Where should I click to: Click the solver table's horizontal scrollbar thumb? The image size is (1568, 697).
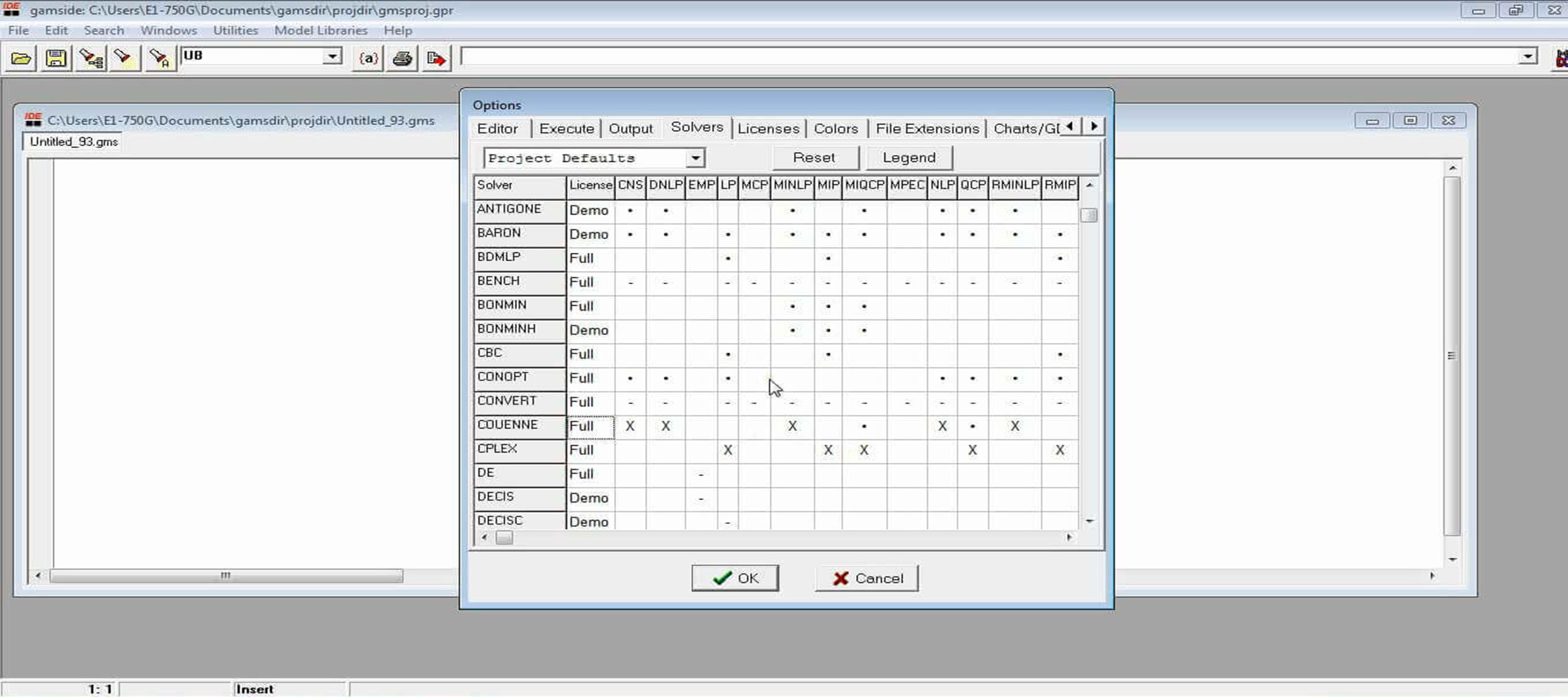tap(504, 538)
